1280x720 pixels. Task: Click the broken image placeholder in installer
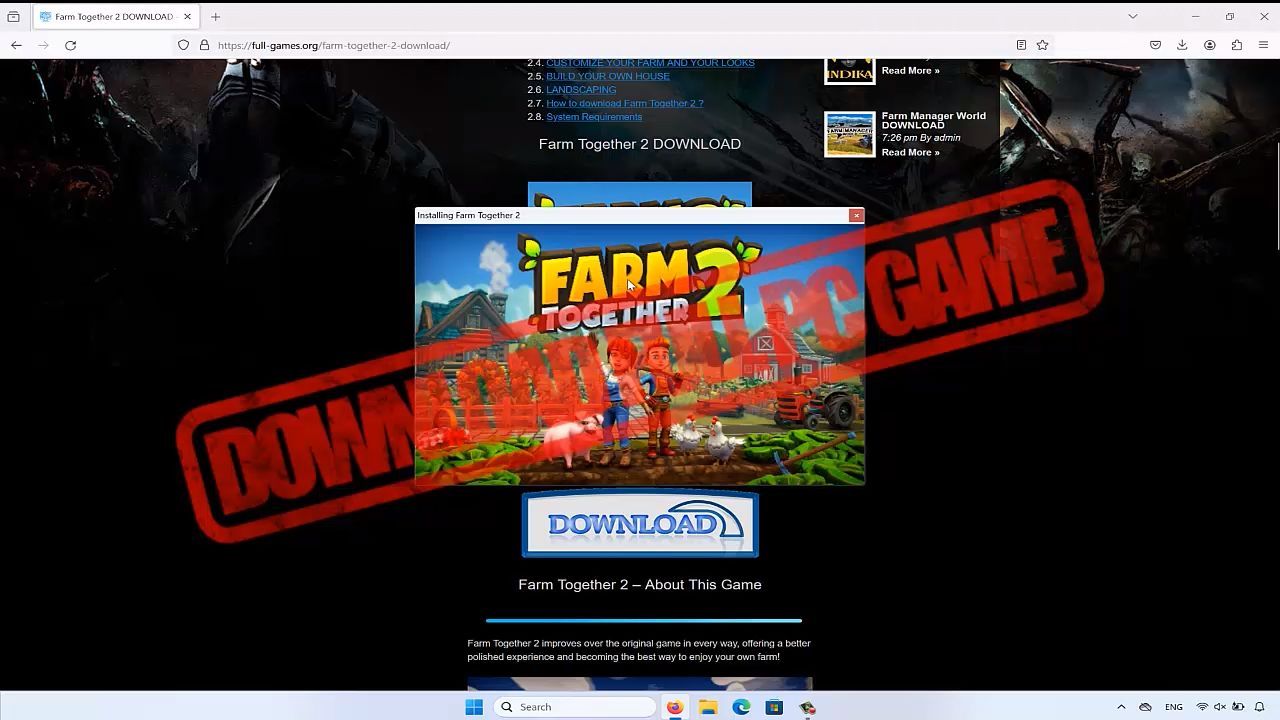pyautogui.click(x=765, y=344)
